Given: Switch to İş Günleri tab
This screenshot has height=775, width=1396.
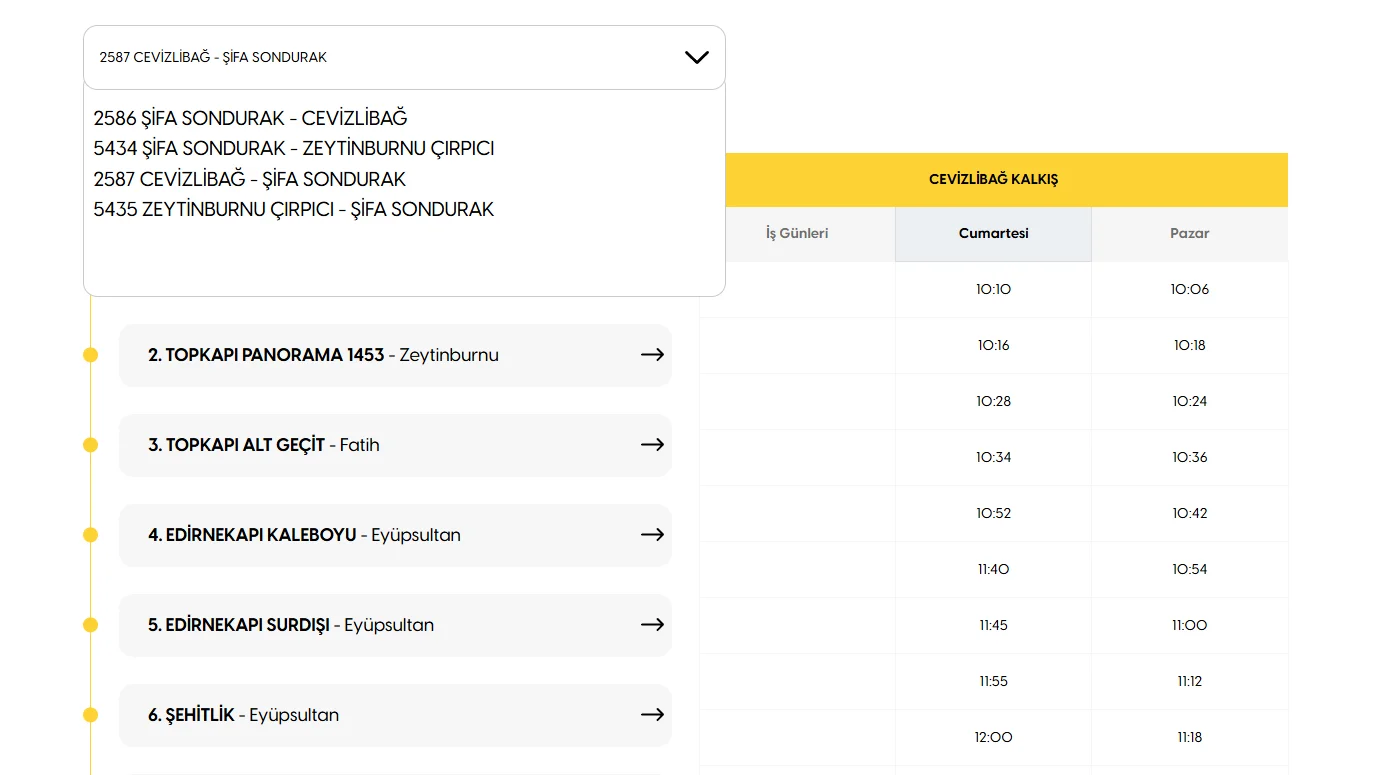Looking at the screenshot, I should click(797, 234).
